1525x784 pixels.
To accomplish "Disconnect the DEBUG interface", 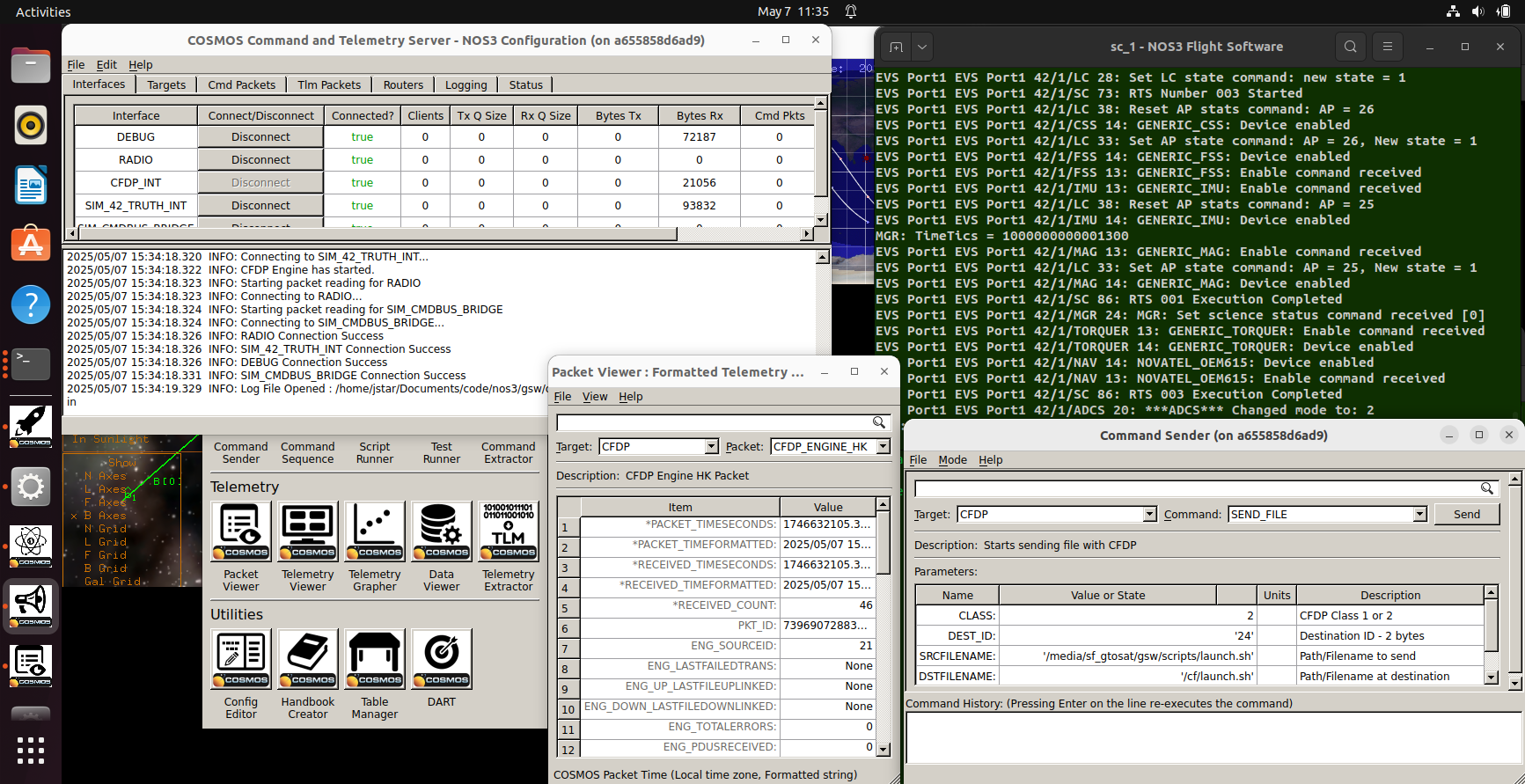I will [260, 137].
